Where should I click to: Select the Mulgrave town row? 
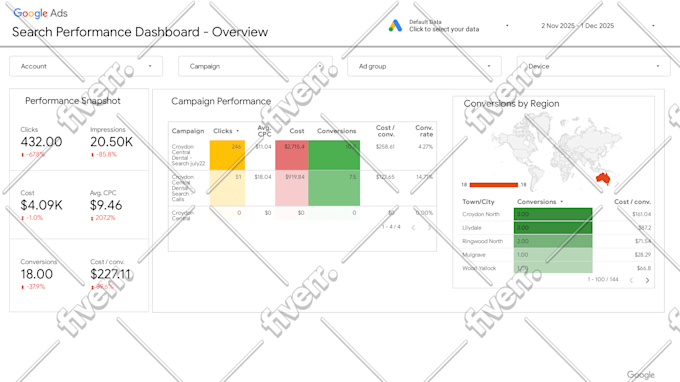click(x=556, y=255)
